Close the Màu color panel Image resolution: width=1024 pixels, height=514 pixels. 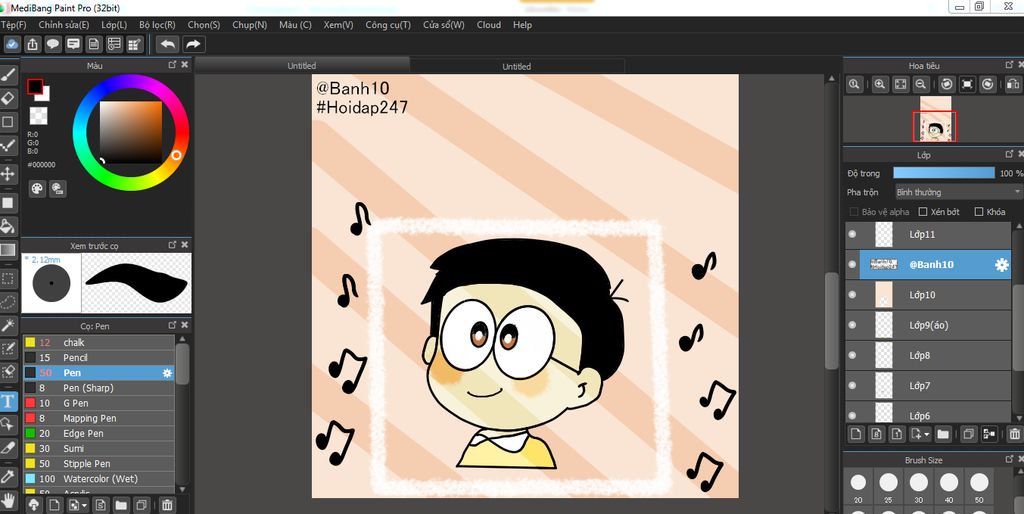[185, 65]
